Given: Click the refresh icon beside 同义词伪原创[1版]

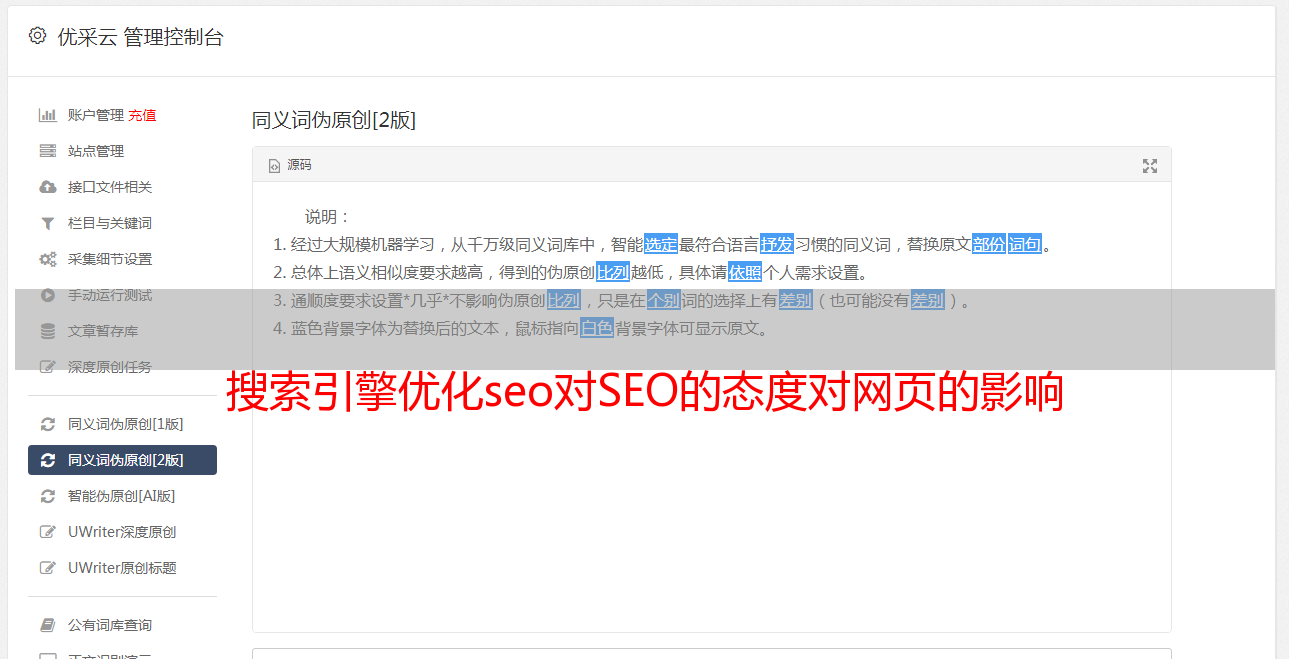Looking at the screenshot, I should click(x=47, y=424).
